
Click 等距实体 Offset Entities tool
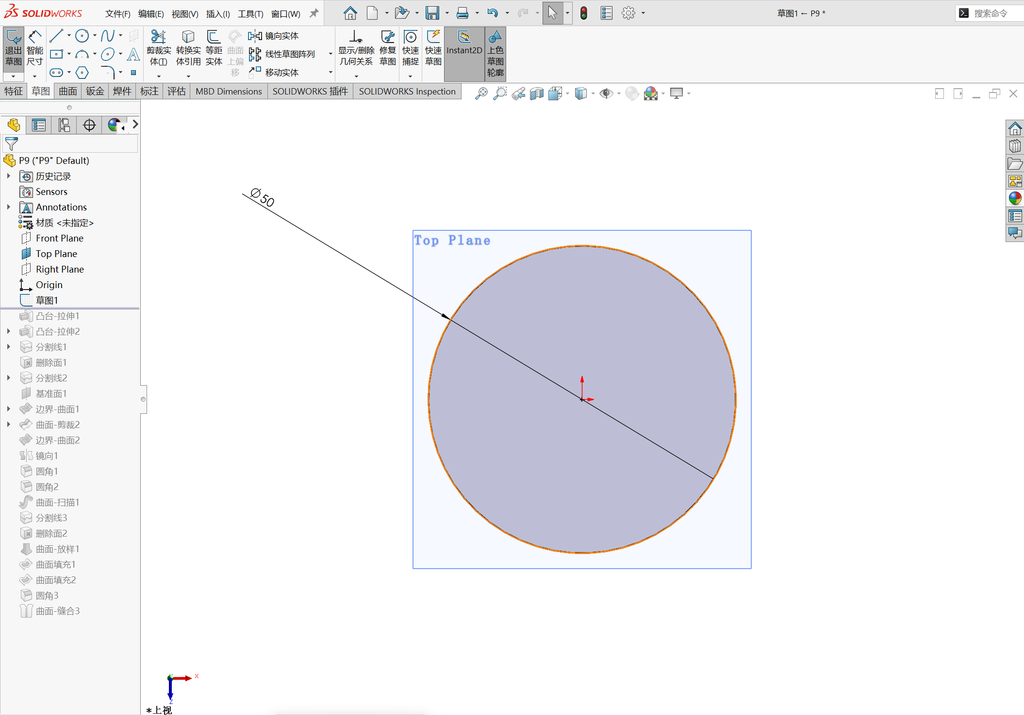click(214, 48)
